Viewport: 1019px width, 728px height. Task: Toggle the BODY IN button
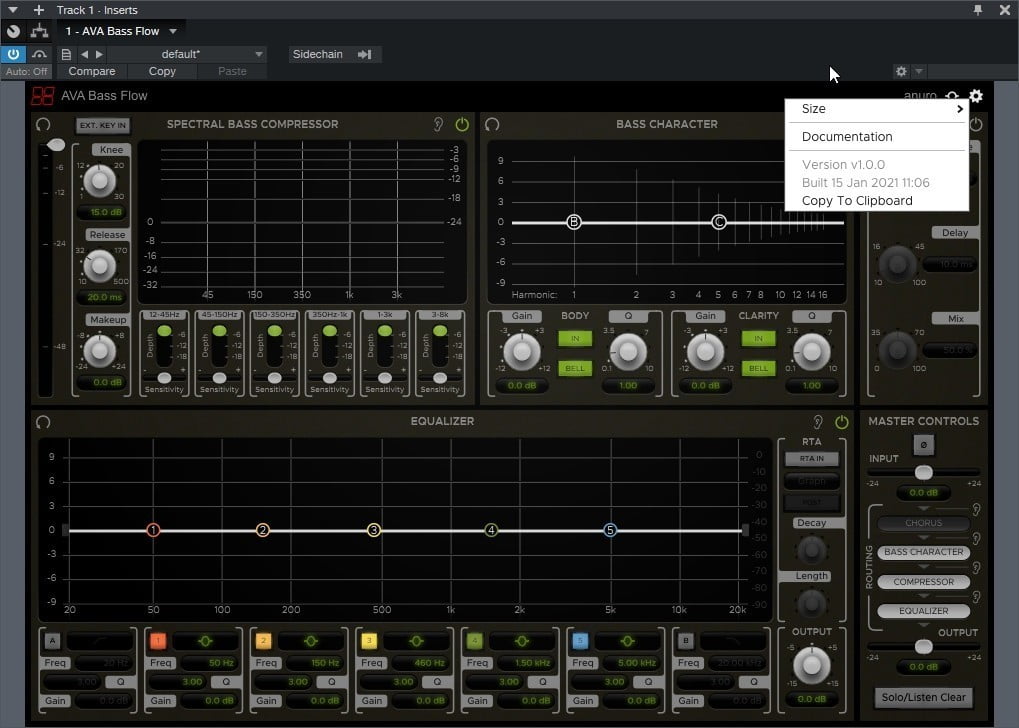(x=574, y=340)
